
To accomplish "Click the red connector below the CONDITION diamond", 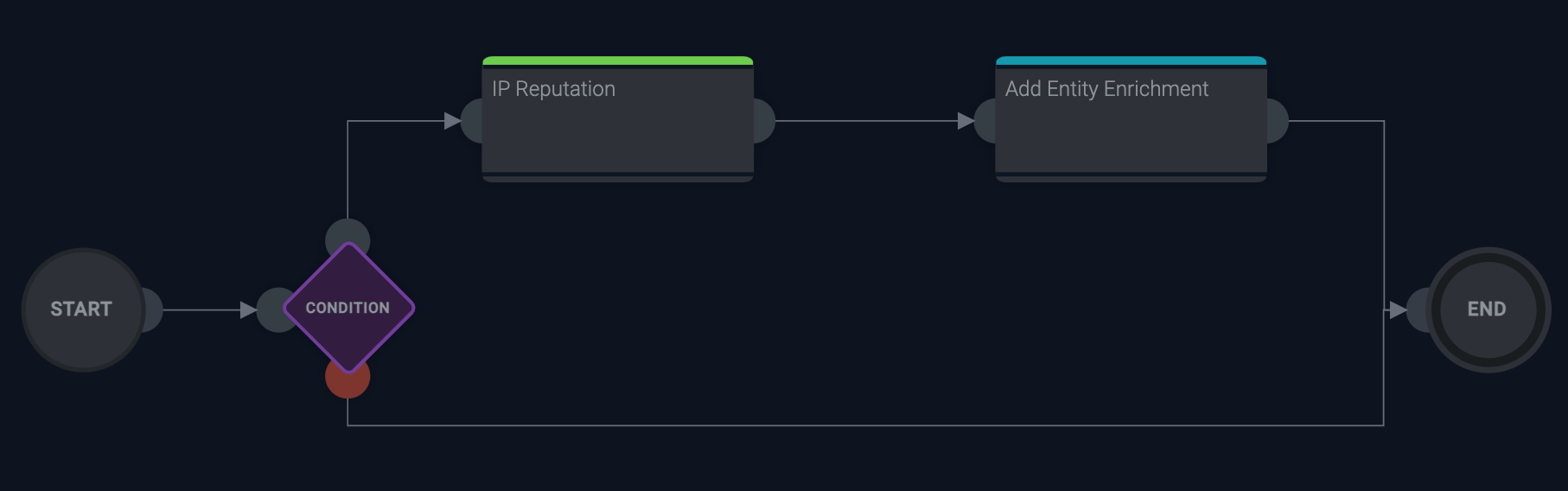I will pyautogui.click(x=347, y=386).
